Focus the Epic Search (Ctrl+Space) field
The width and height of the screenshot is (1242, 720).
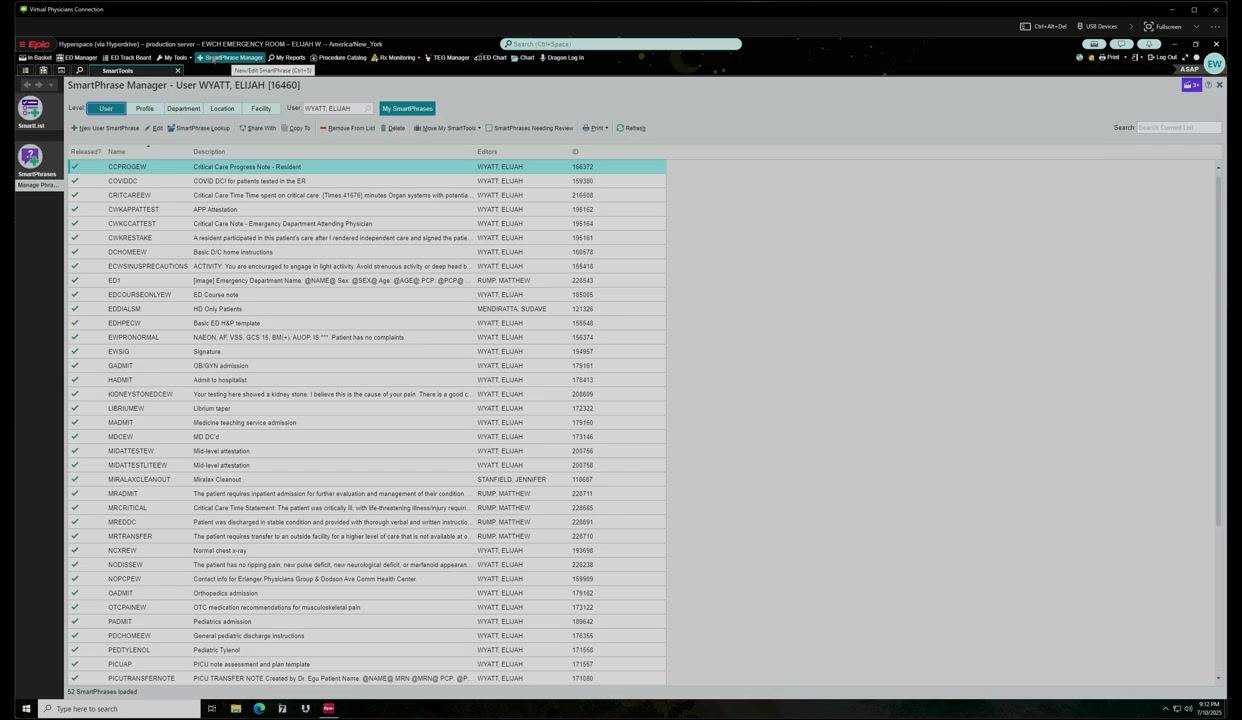[621, 44]
